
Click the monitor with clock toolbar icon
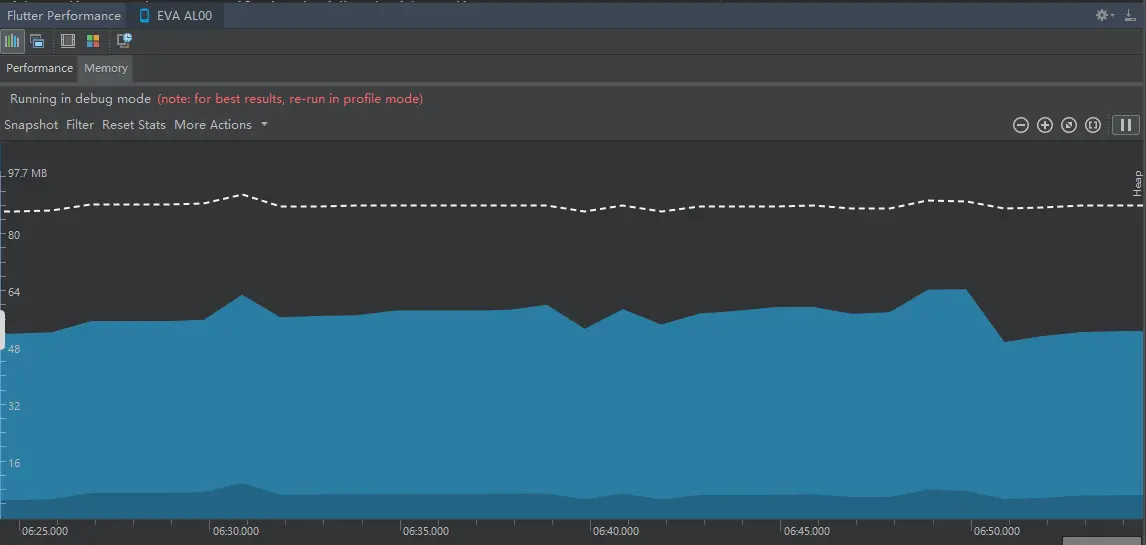124,40
